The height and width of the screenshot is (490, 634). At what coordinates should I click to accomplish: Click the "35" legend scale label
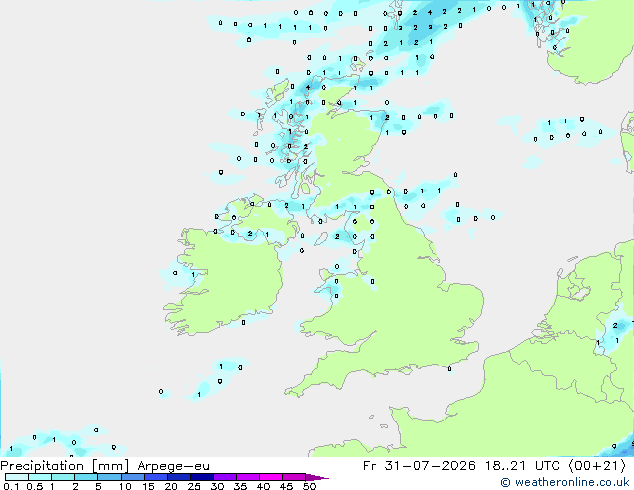point(240,486)
